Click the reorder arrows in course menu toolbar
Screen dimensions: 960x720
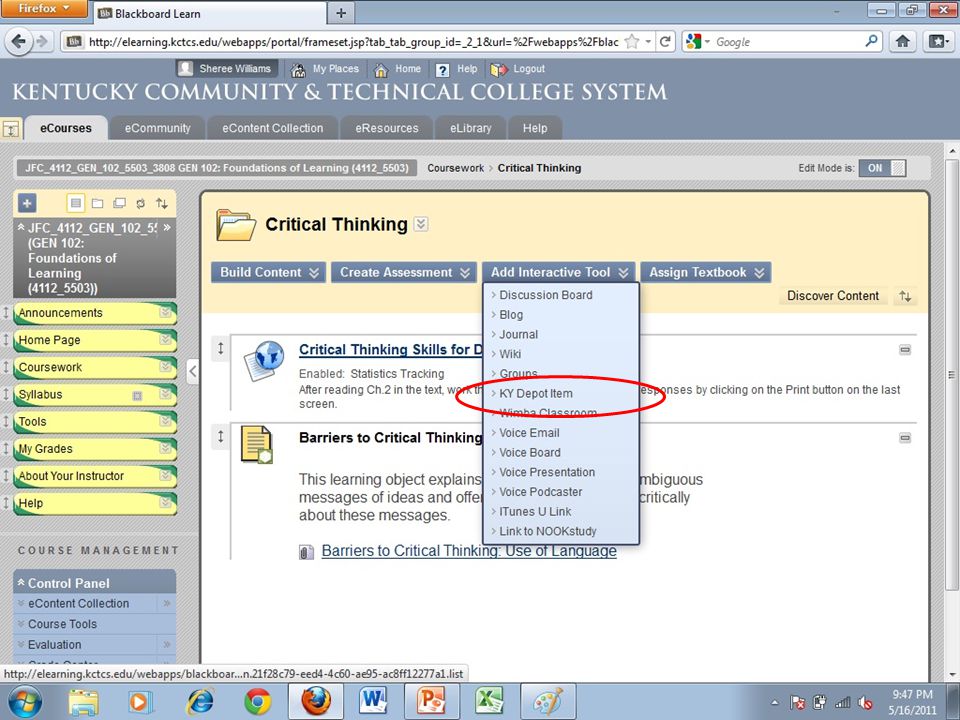click(162, 203)
